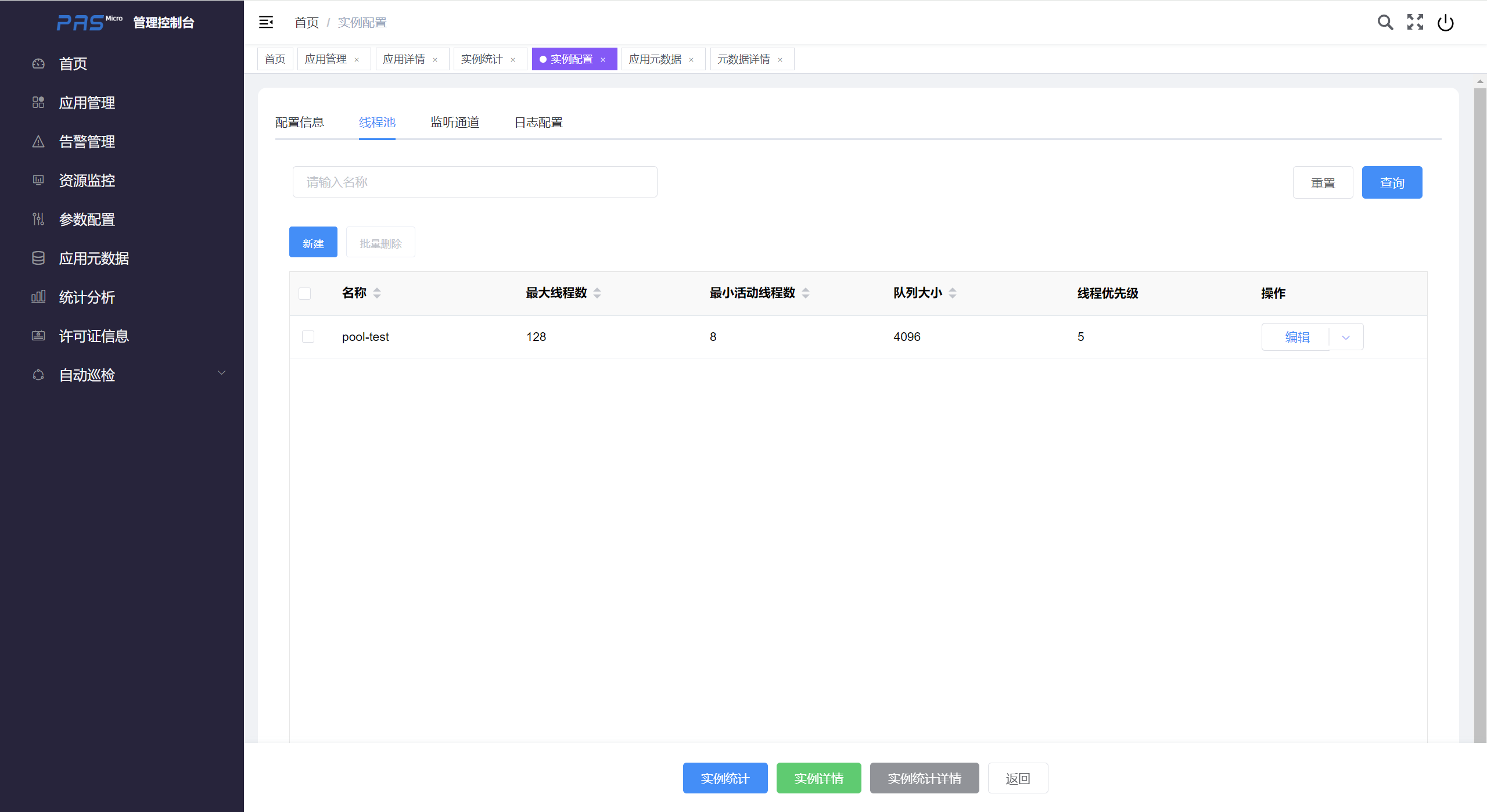Click the green 实例详情 button

click(818, 778)
